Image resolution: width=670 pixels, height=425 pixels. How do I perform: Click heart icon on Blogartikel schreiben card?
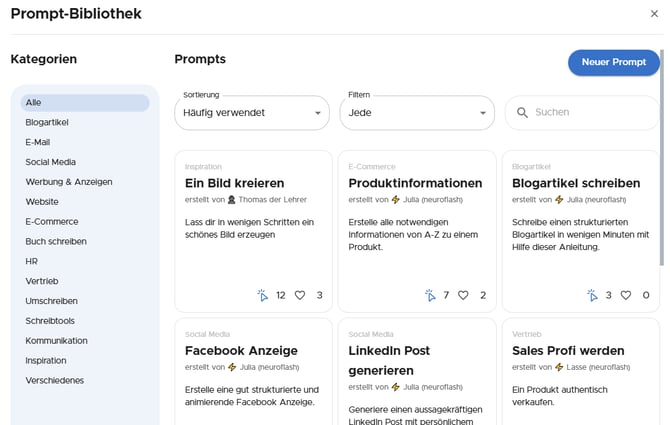coord(626,295)
